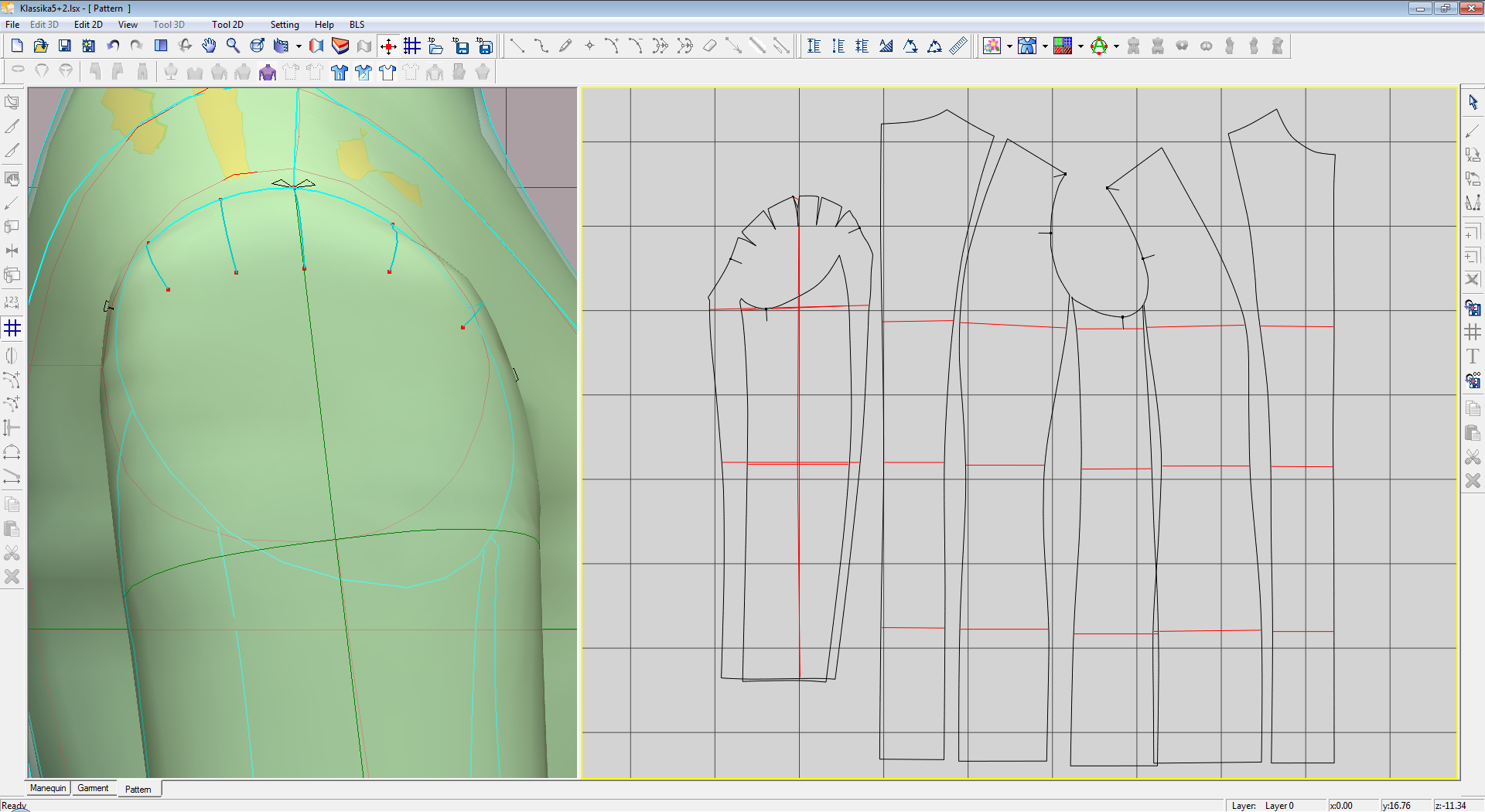The image size is (1485, 812).
Task: Click the text T tool on right toolbar
Action: (1473, 357)
